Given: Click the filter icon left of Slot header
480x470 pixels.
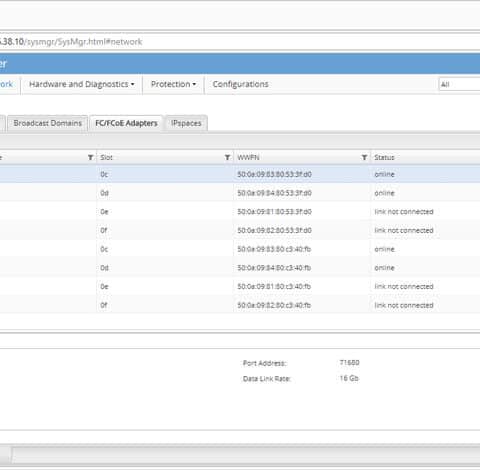Looking at the screenshot, I should tap(90, 157).
